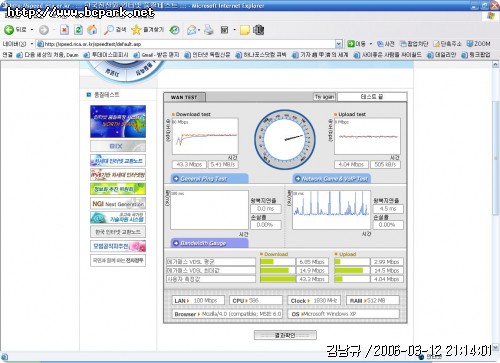Expand the General Ping Test section
Screen dimensions: 500x363
(x=209, y=179)
